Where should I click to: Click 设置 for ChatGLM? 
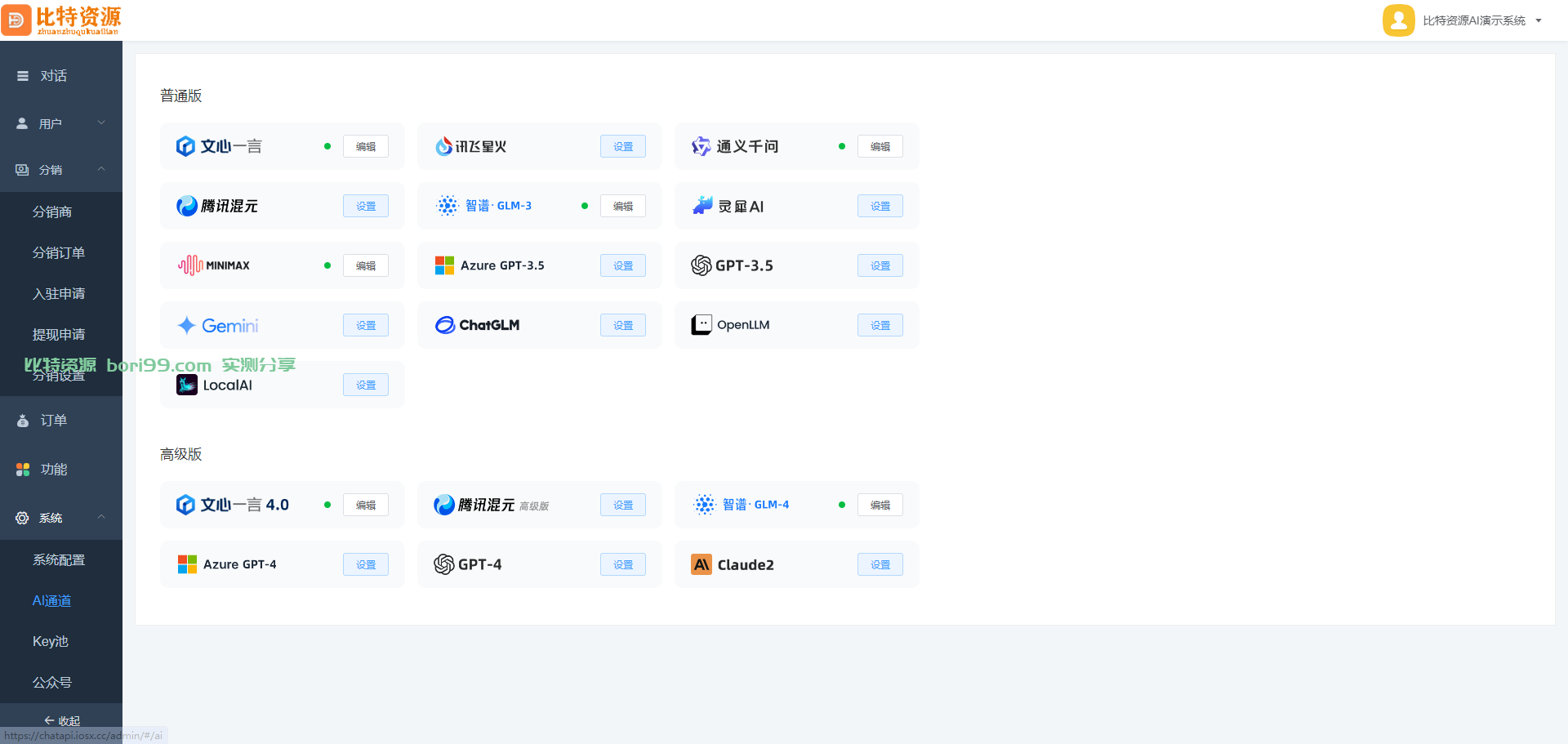[623, 325]
